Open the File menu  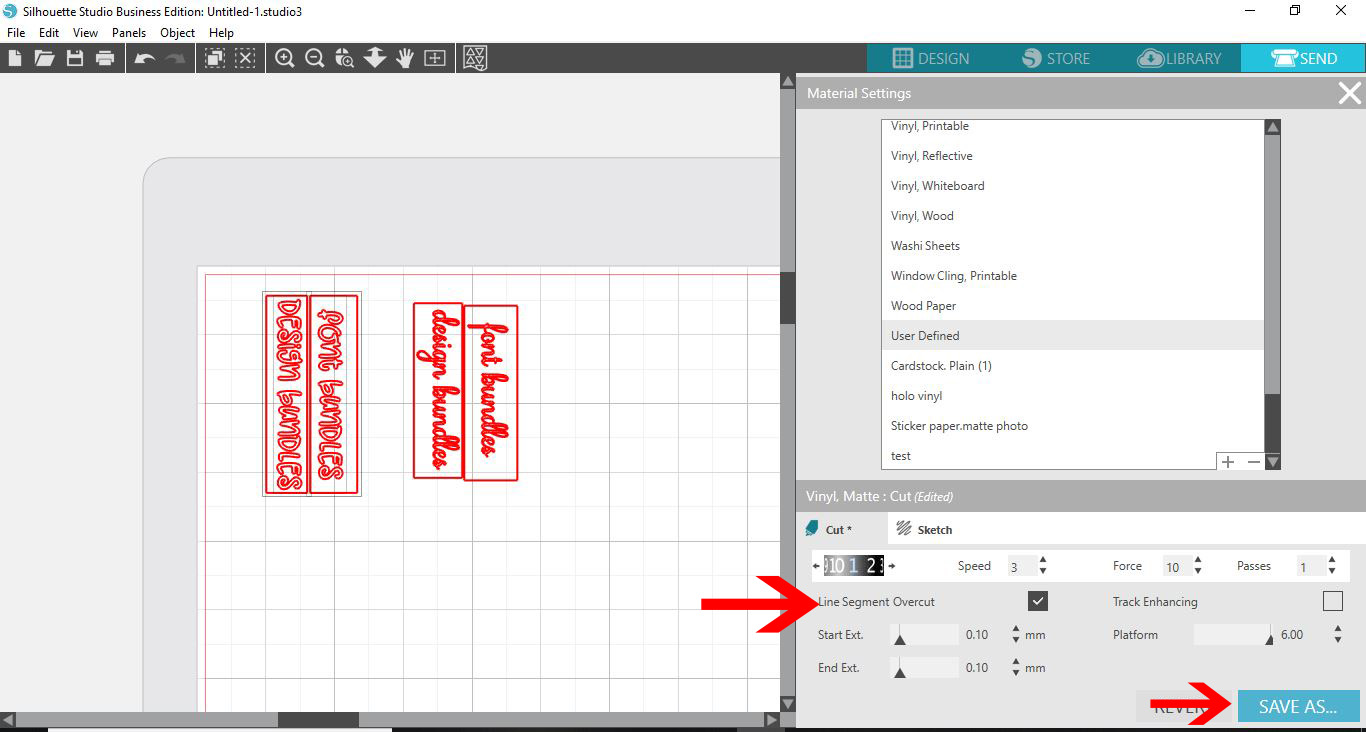click(16, 33)
